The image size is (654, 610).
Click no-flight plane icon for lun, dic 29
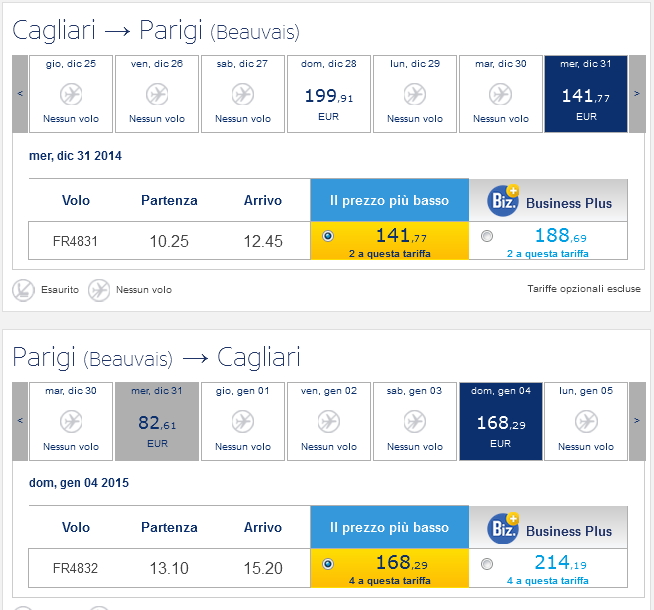[415, 94]
